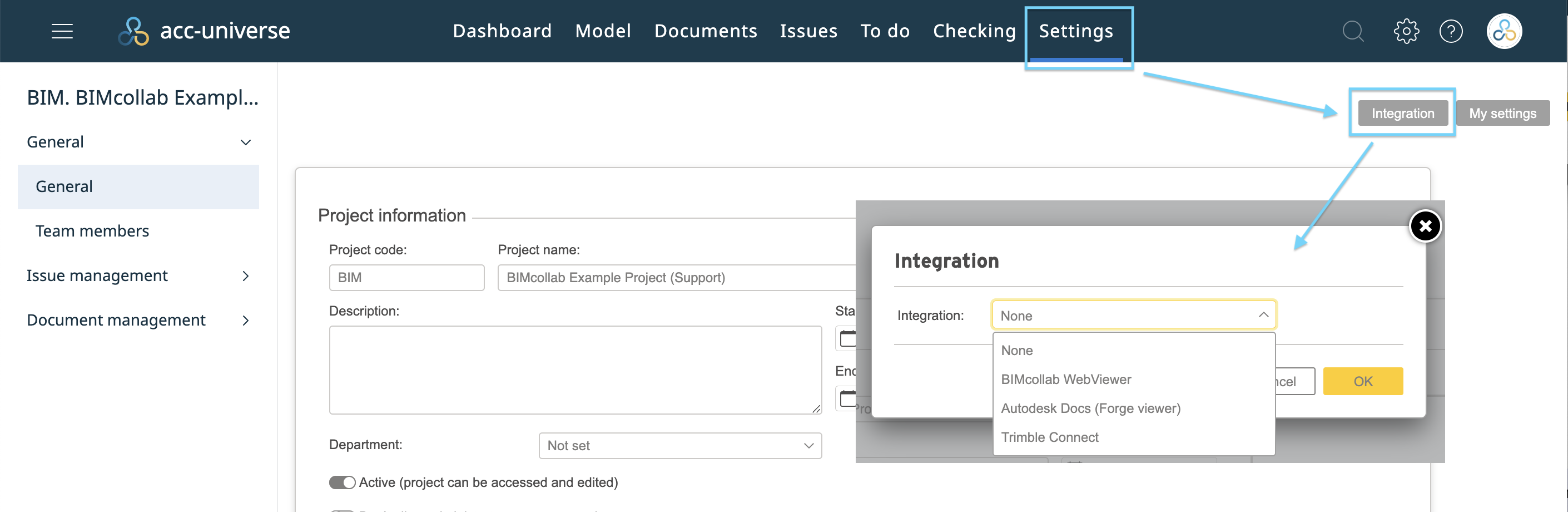Go to the Issues tab
1568x512 pixels.
click(x=808, y=31)
